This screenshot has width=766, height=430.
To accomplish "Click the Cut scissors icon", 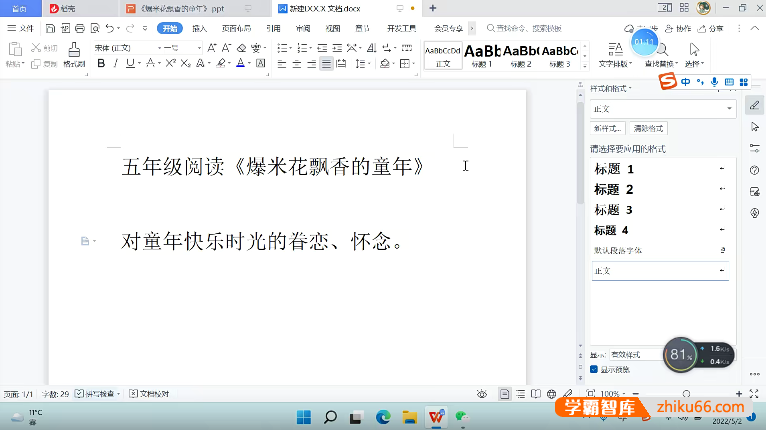I will coord(36,47).
